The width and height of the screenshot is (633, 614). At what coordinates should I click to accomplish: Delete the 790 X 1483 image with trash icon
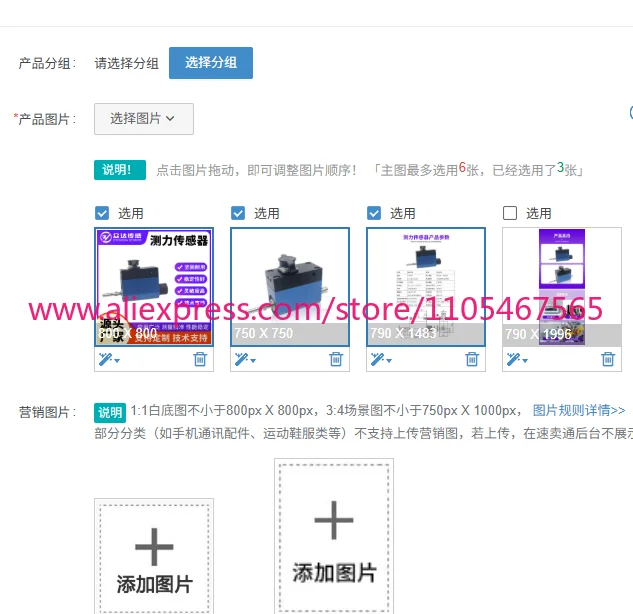(472, 359)
